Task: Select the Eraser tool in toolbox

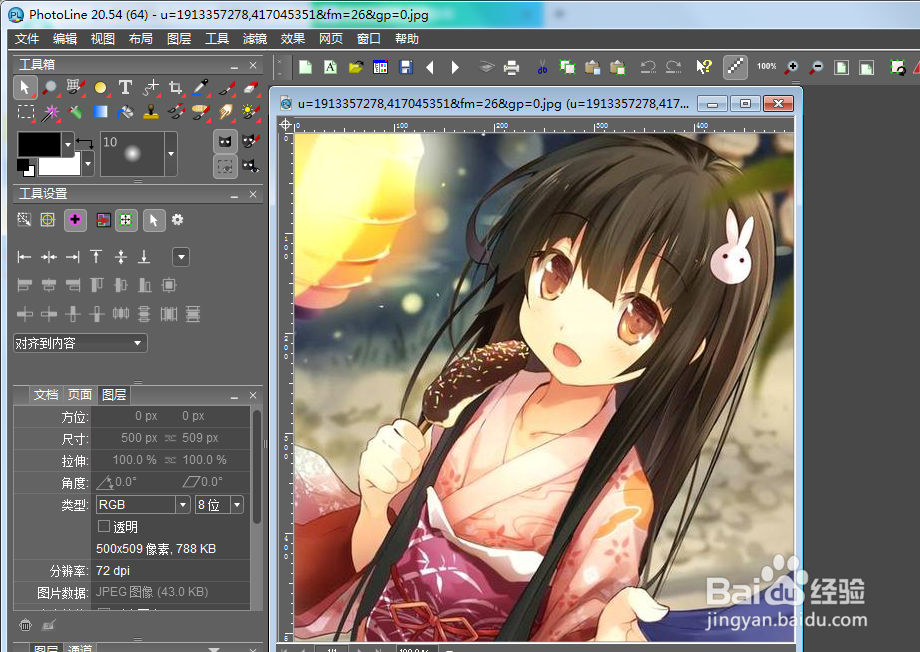Action: (x=251, y=87)
